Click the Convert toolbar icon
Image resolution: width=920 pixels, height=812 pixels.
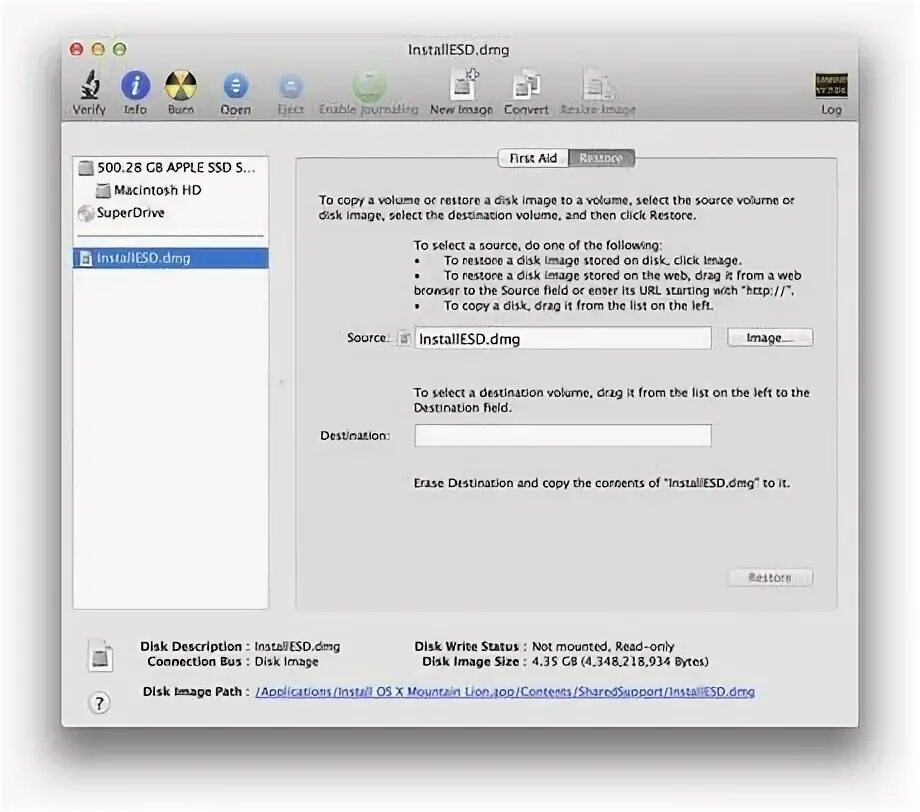526,86
